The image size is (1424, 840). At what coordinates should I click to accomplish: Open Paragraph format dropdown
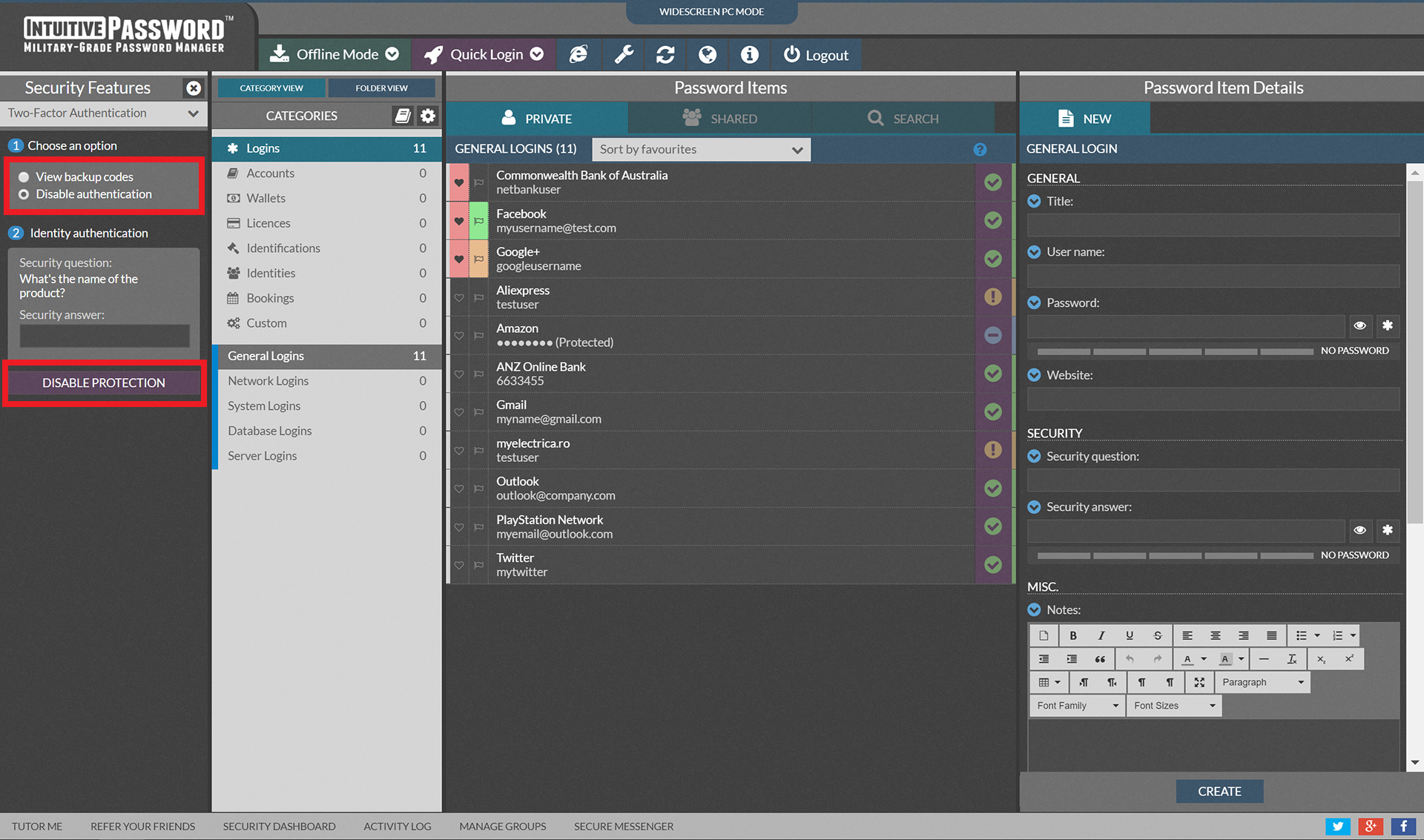pyautogui.click(x=1263, y=682)
